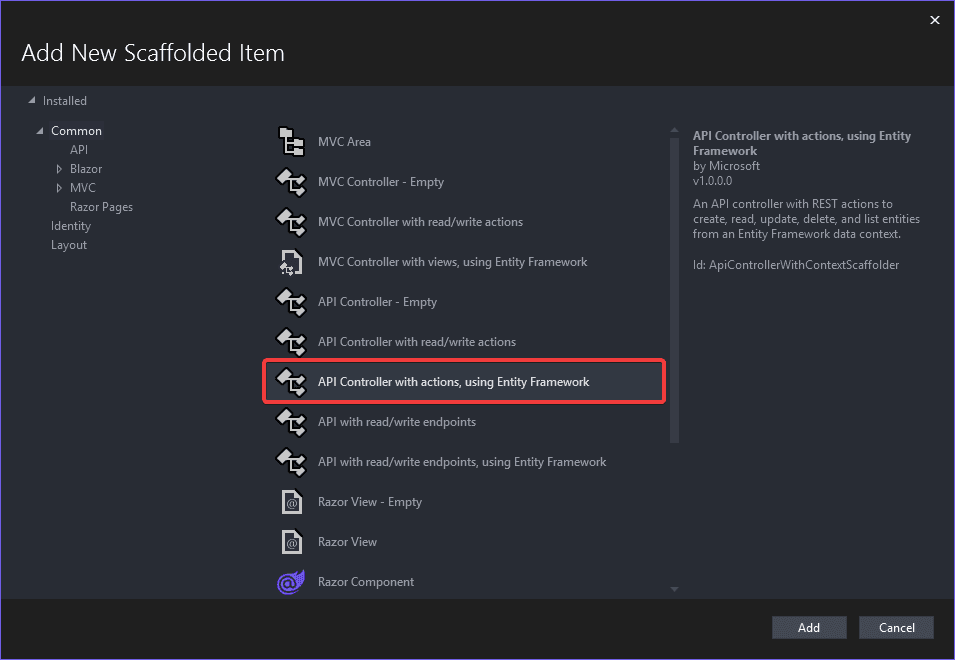This screenshot has height=660, width=955.
Task: Click the MVC Controller - Empty scaffolder icon
Action: pos(290,181)
